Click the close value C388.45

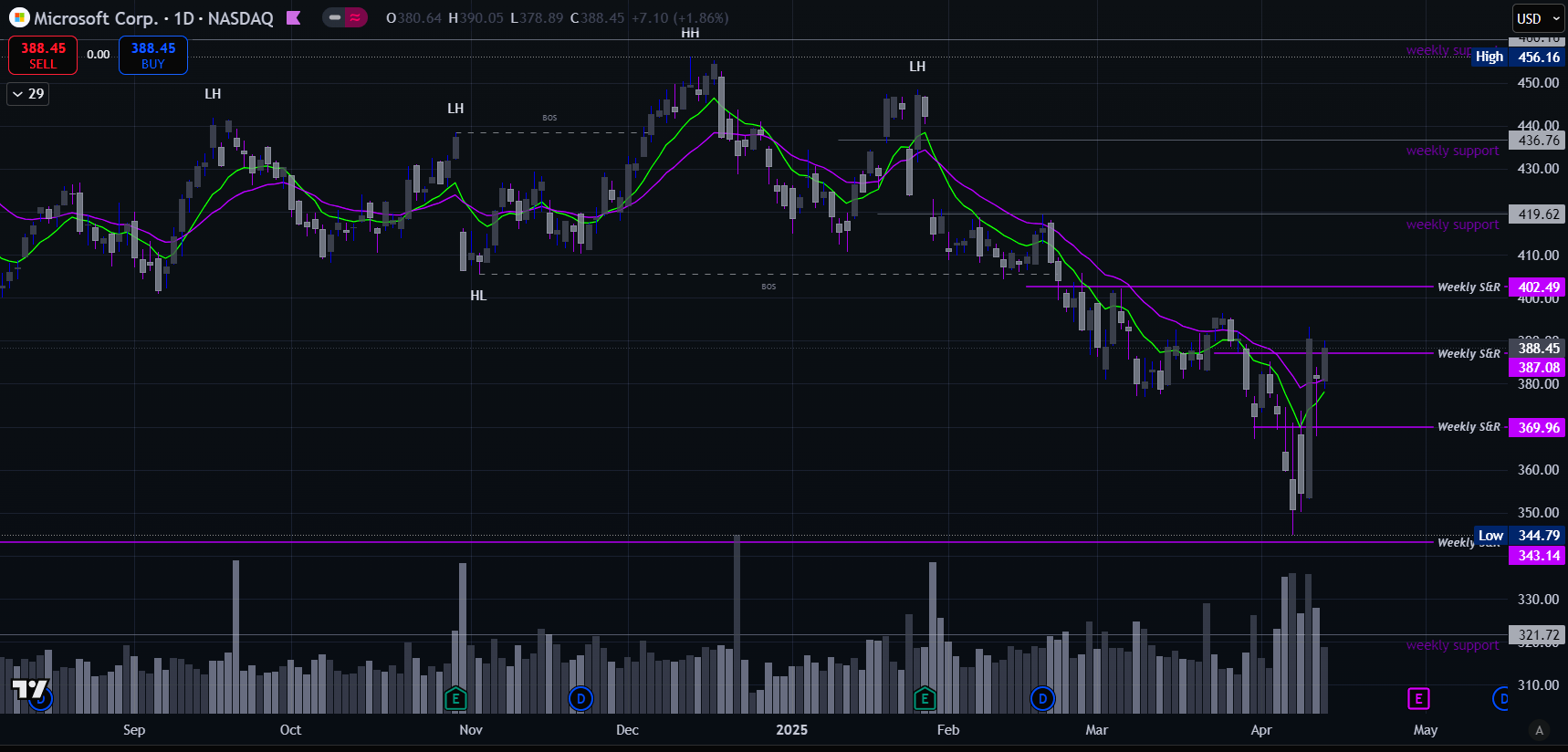click(x=598, y=18)
